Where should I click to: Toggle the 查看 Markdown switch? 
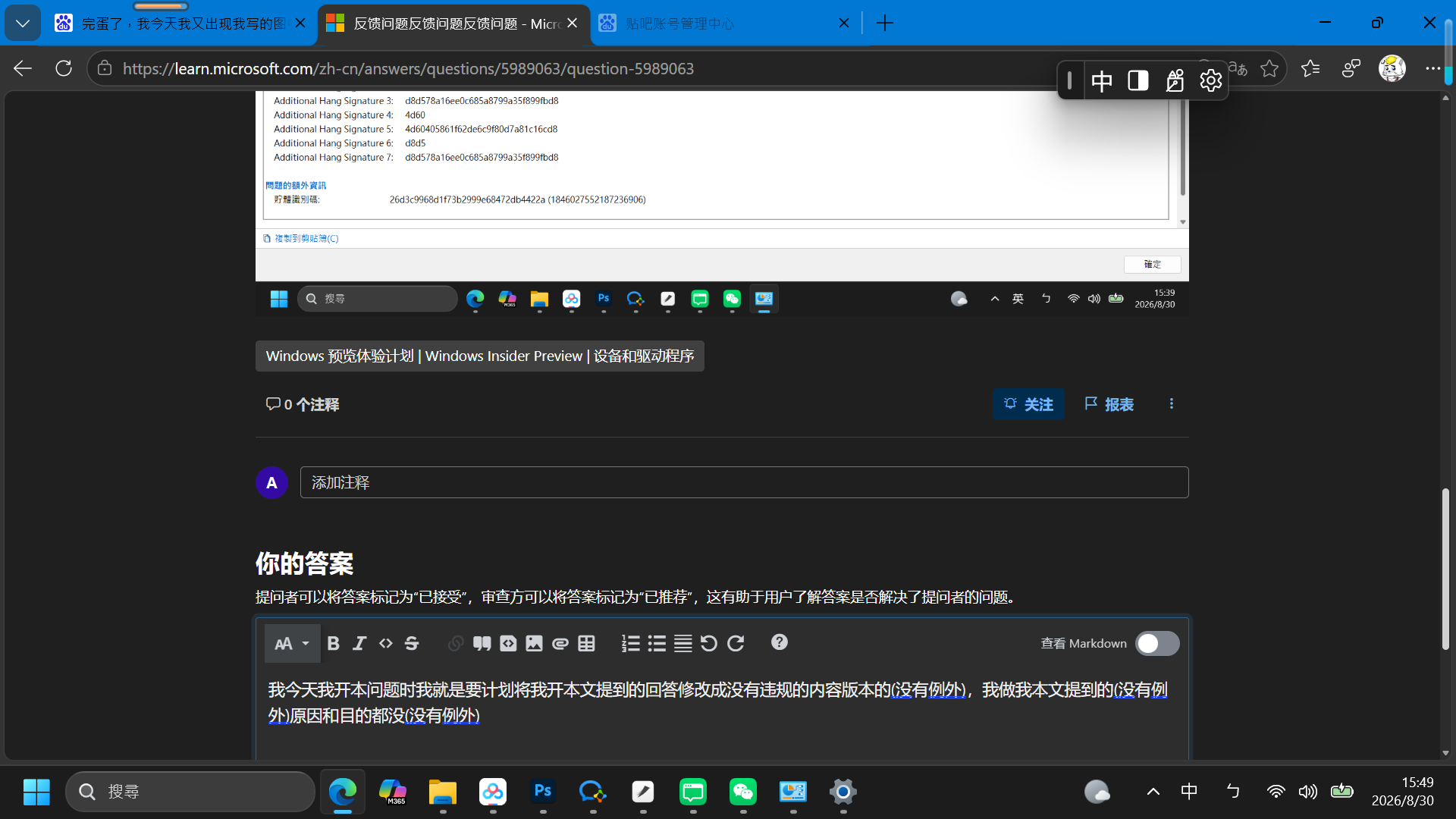[x=1157, y=643]
